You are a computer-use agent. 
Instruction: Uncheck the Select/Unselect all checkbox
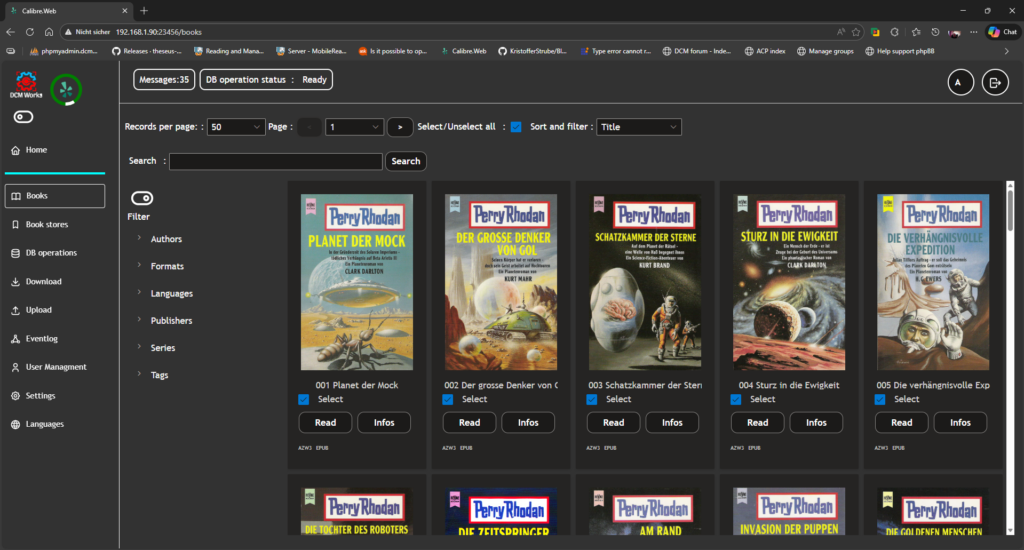(x=516, y=127)
